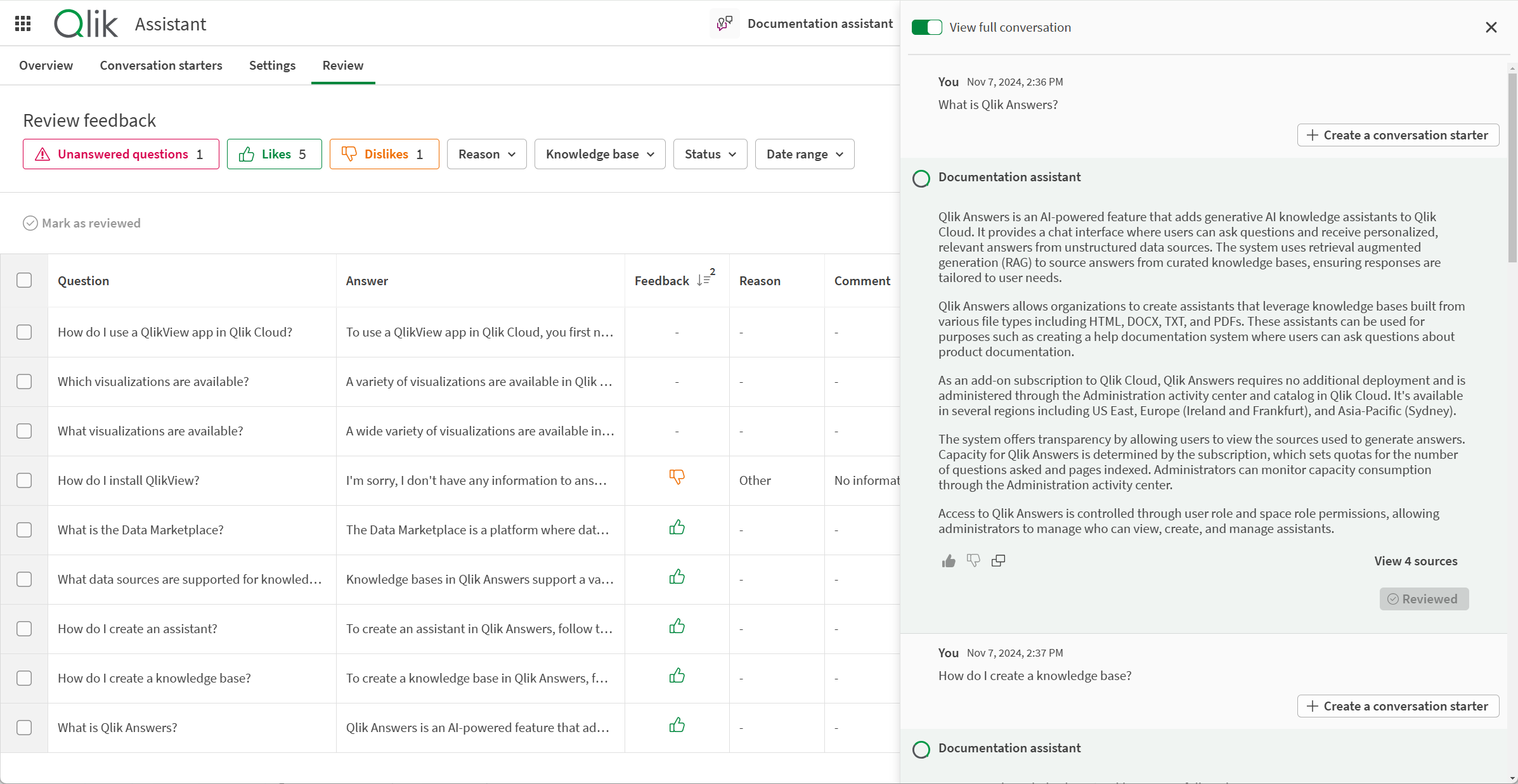
Task: Select the Settings tab
Action: (272, 65)
